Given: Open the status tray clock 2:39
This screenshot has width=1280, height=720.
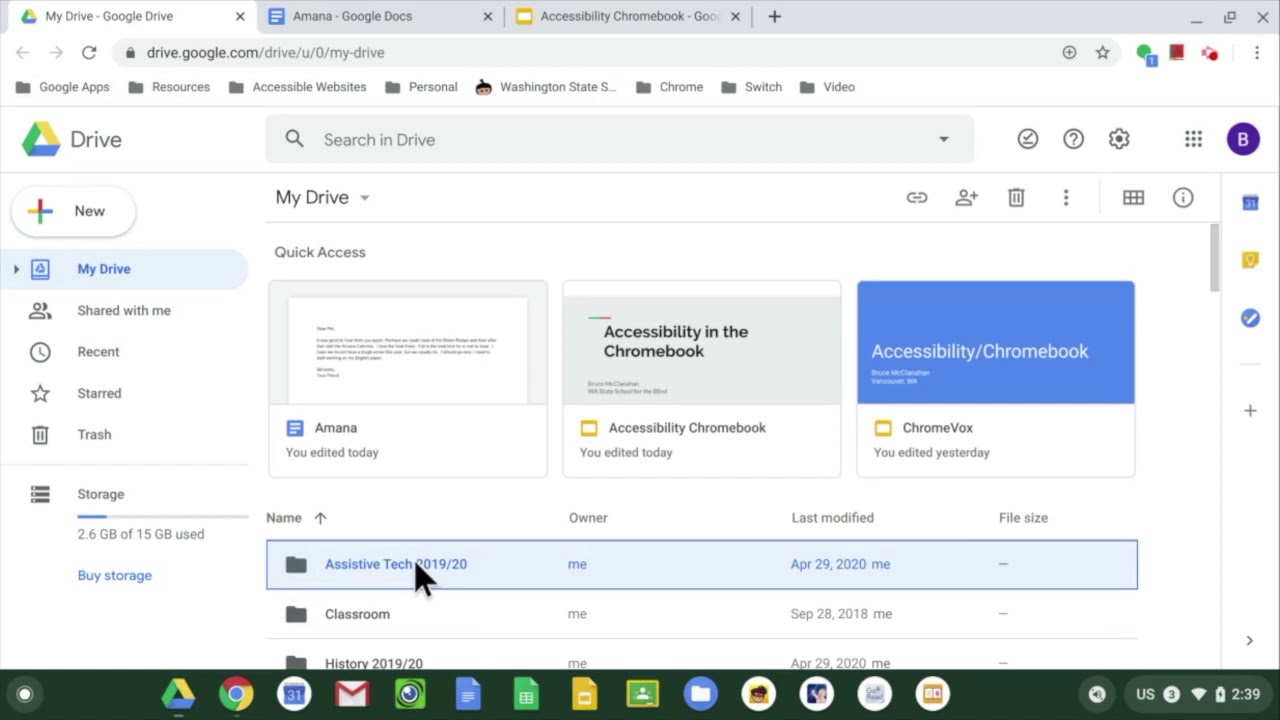Looking at the screenshot, I should click(x=1246, y=694).
